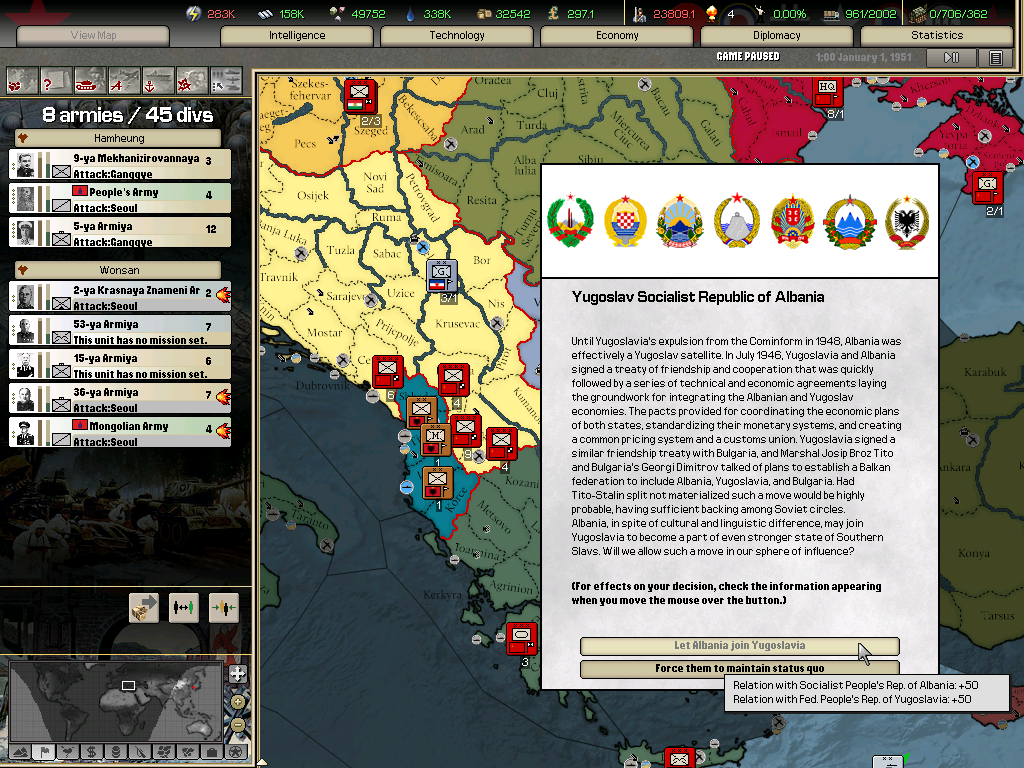Collapse the Hamheung army group

click(23, 138)
